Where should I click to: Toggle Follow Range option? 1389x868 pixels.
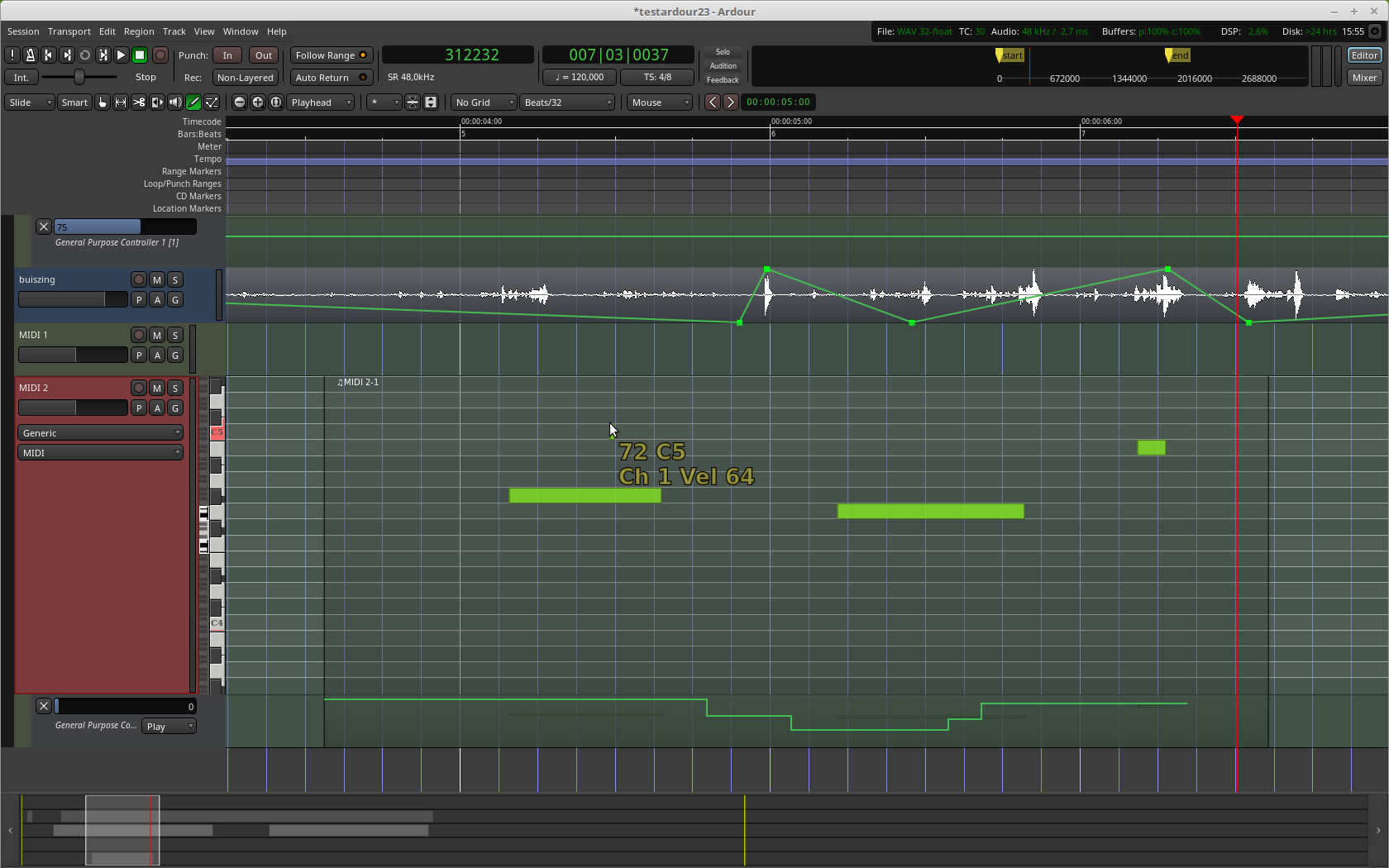[x=332, y=55]
